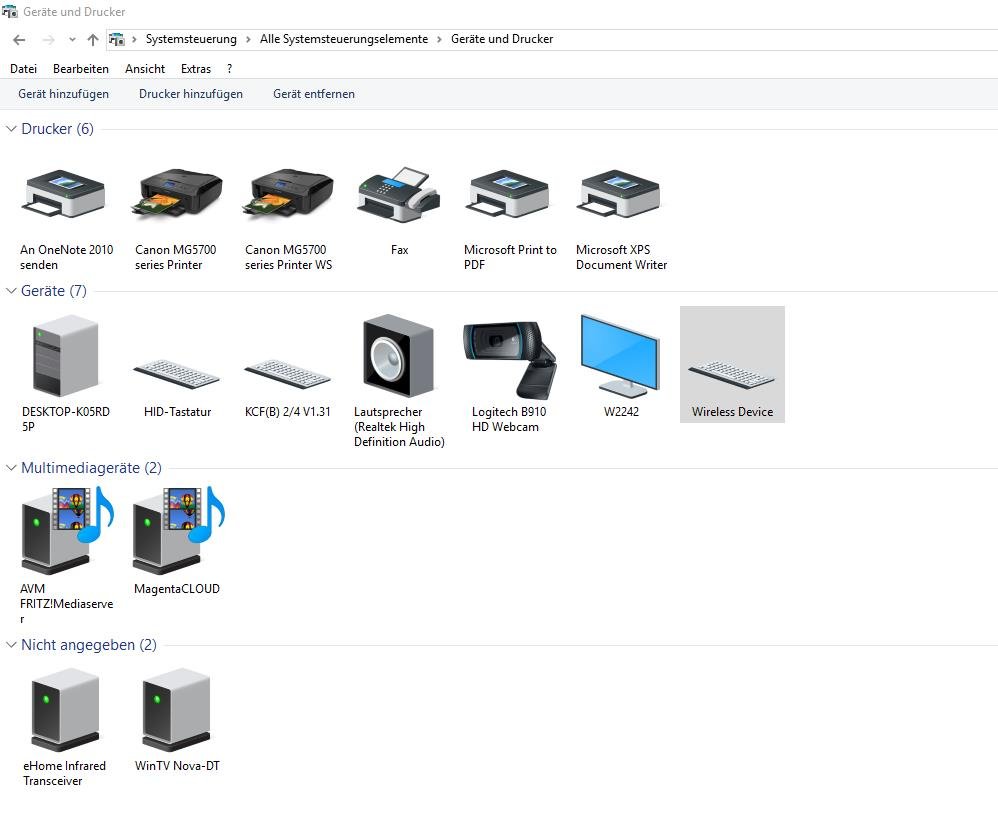
Task: Expand the breadcrumb chevron after Systemsteuerung
Action: pyautogui.click(x=248, y=39)
